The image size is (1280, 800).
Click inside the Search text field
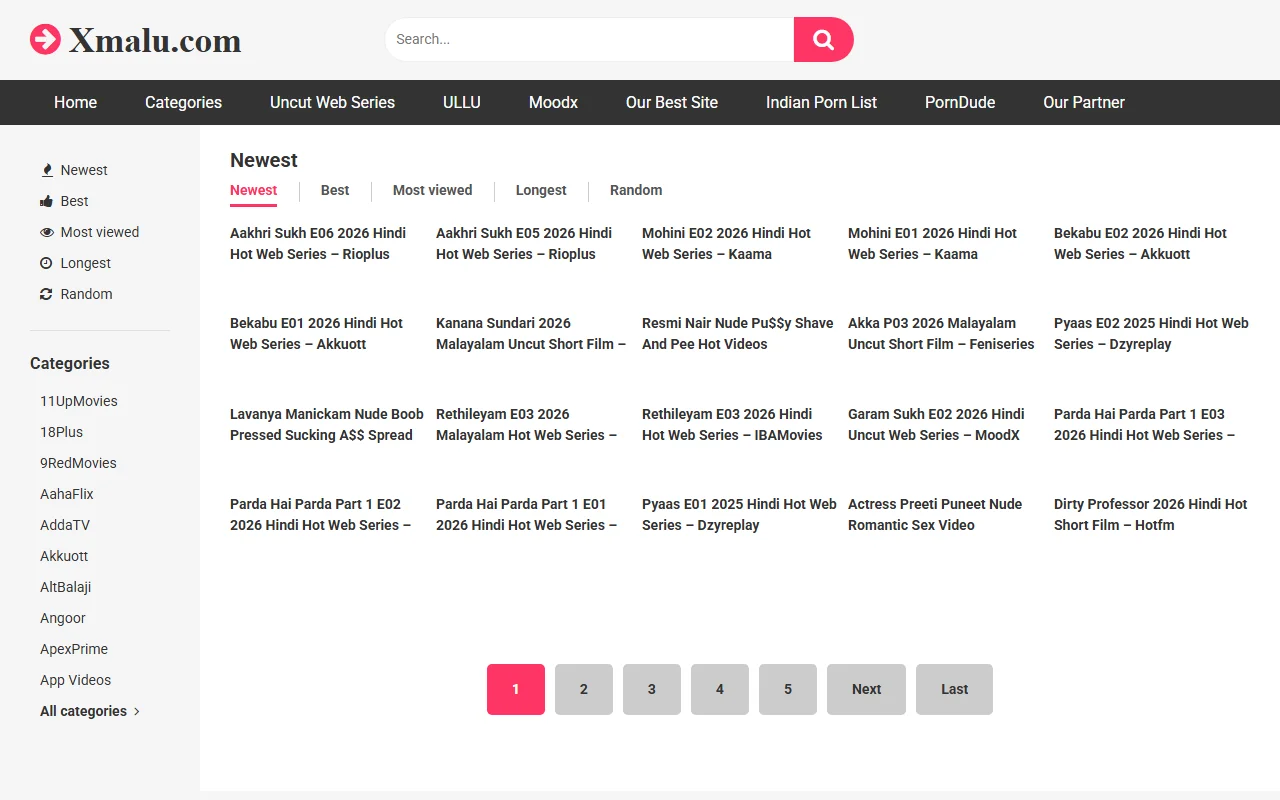click(x=590, y=40)
